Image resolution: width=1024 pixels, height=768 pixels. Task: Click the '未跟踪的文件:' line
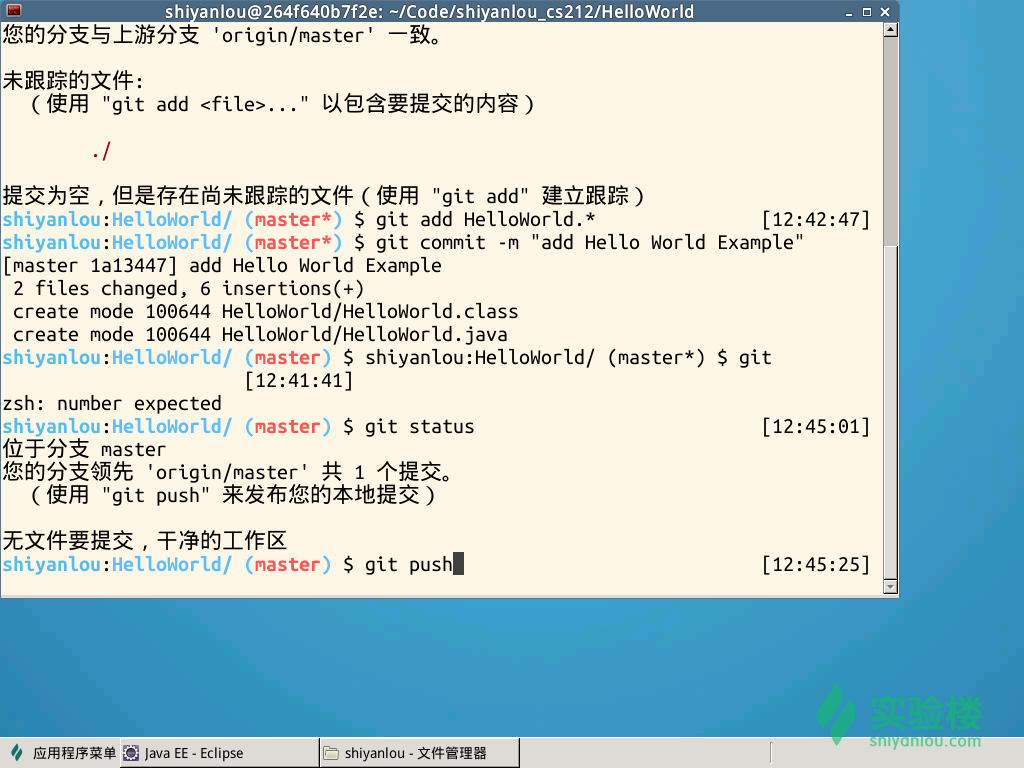click(x=72, y=81)
